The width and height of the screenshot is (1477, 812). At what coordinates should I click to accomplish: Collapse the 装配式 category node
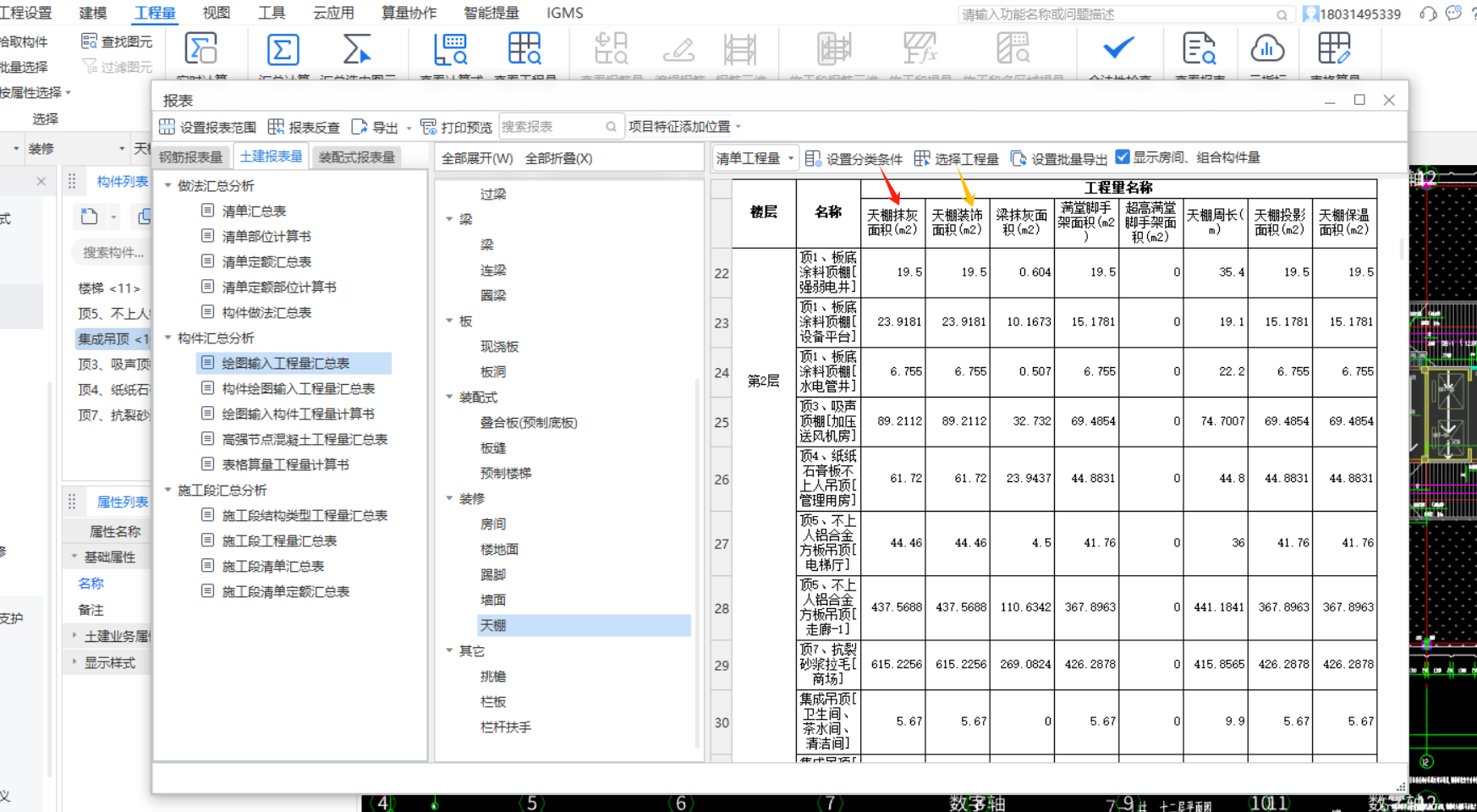pyautogui.click(x=449, y=397)
